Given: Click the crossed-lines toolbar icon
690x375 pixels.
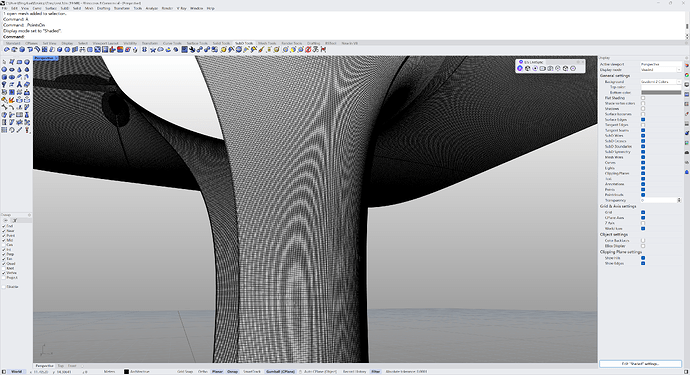Looking at the screenshot, I should 153,50.
